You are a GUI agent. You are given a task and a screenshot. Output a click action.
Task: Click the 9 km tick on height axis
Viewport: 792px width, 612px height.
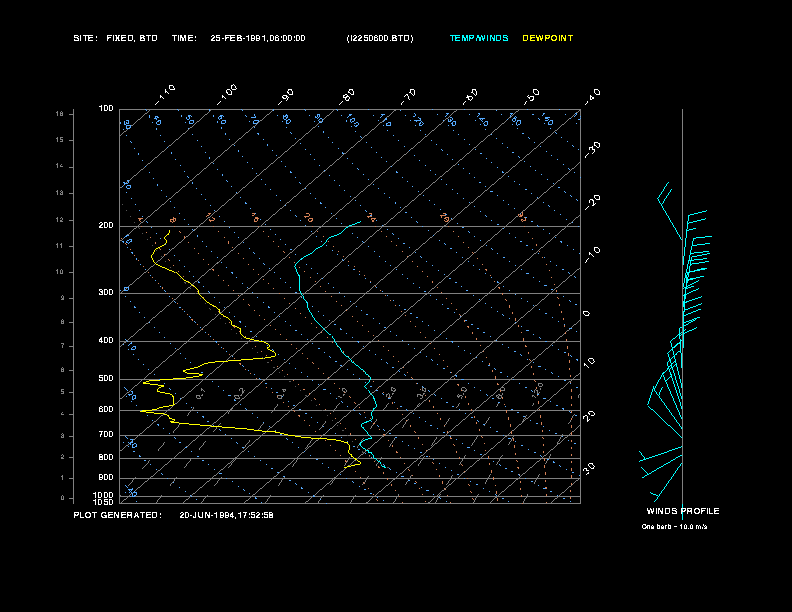point(63,298)
